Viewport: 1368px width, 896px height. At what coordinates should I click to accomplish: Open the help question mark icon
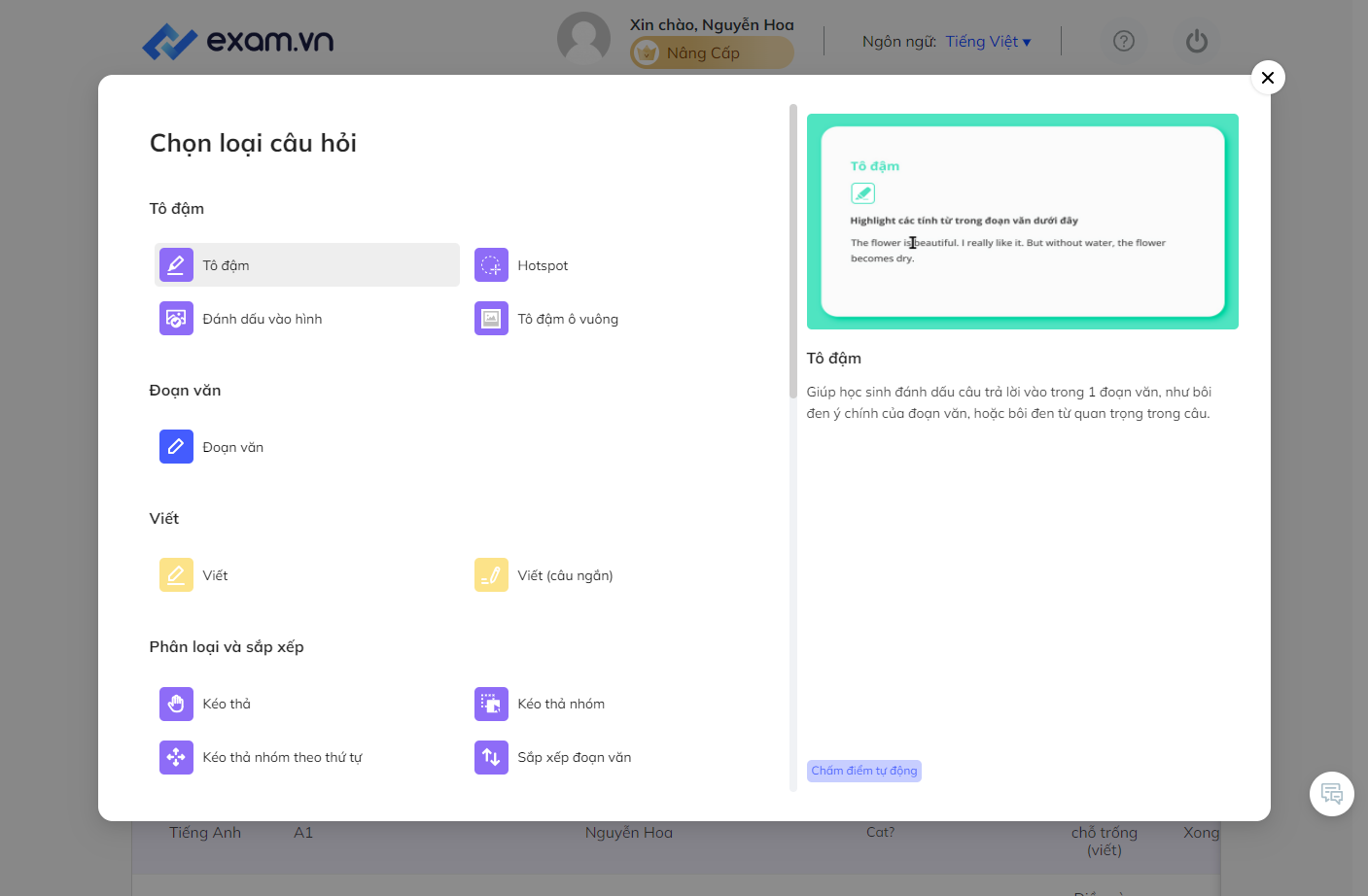pos(1124,41)
